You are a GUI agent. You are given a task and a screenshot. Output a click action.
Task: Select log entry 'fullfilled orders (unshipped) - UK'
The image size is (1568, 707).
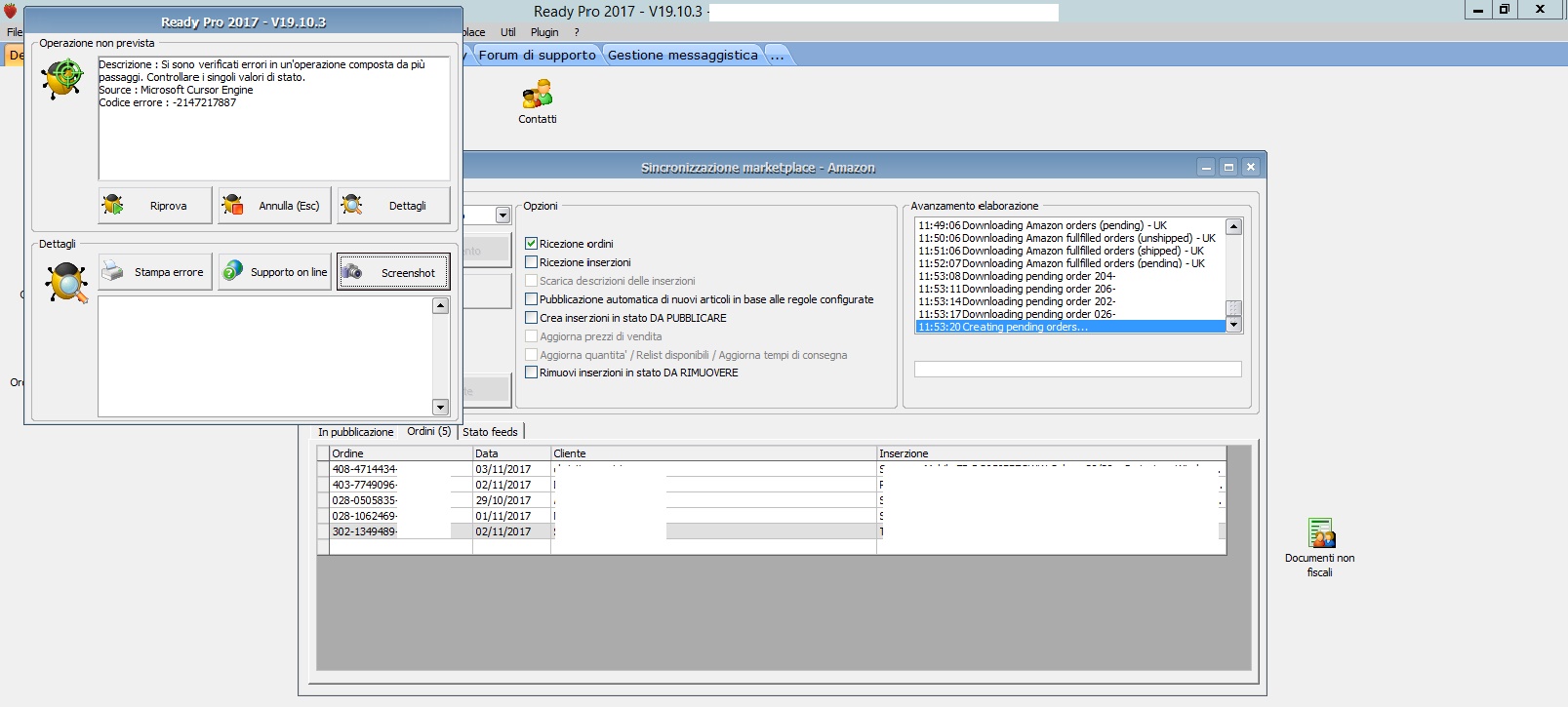point(1070,238)
